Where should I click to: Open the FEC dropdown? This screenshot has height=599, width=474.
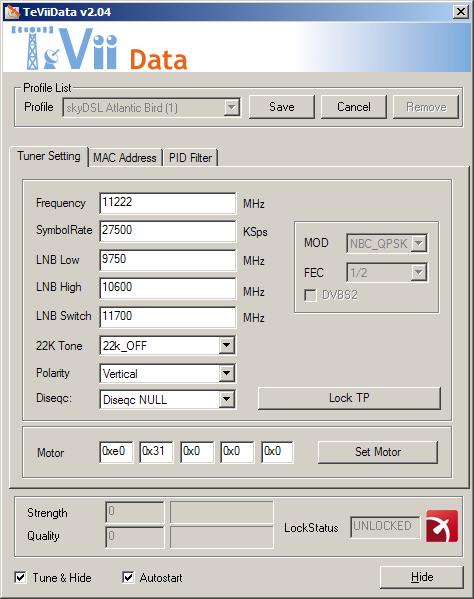(419, 272)
